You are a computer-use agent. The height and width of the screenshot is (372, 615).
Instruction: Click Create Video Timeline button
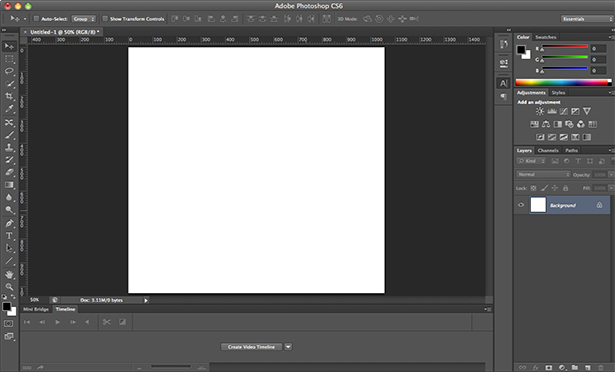(x=251, y=347)
